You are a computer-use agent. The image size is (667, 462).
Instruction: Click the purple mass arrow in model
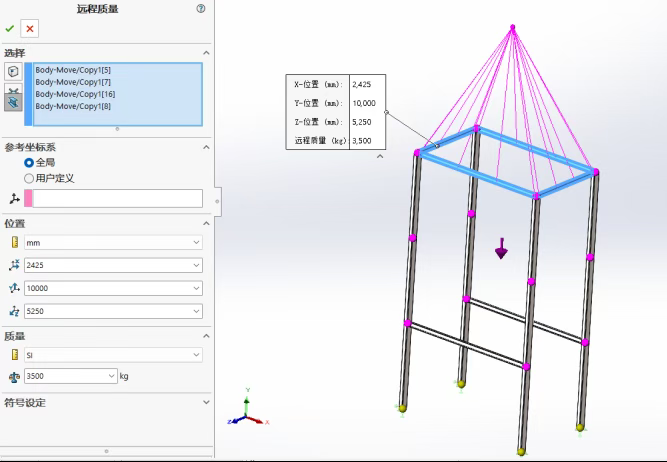click(501, 250)
